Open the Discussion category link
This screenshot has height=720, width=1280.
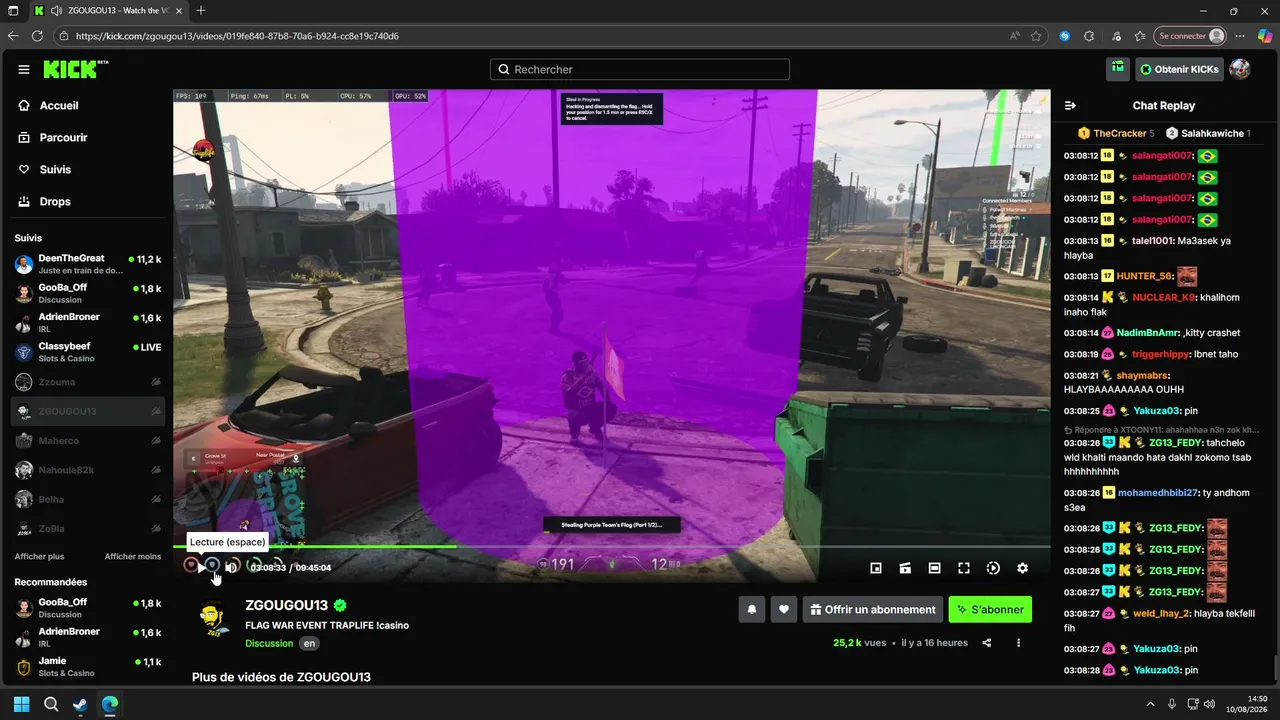click(270, 643)
